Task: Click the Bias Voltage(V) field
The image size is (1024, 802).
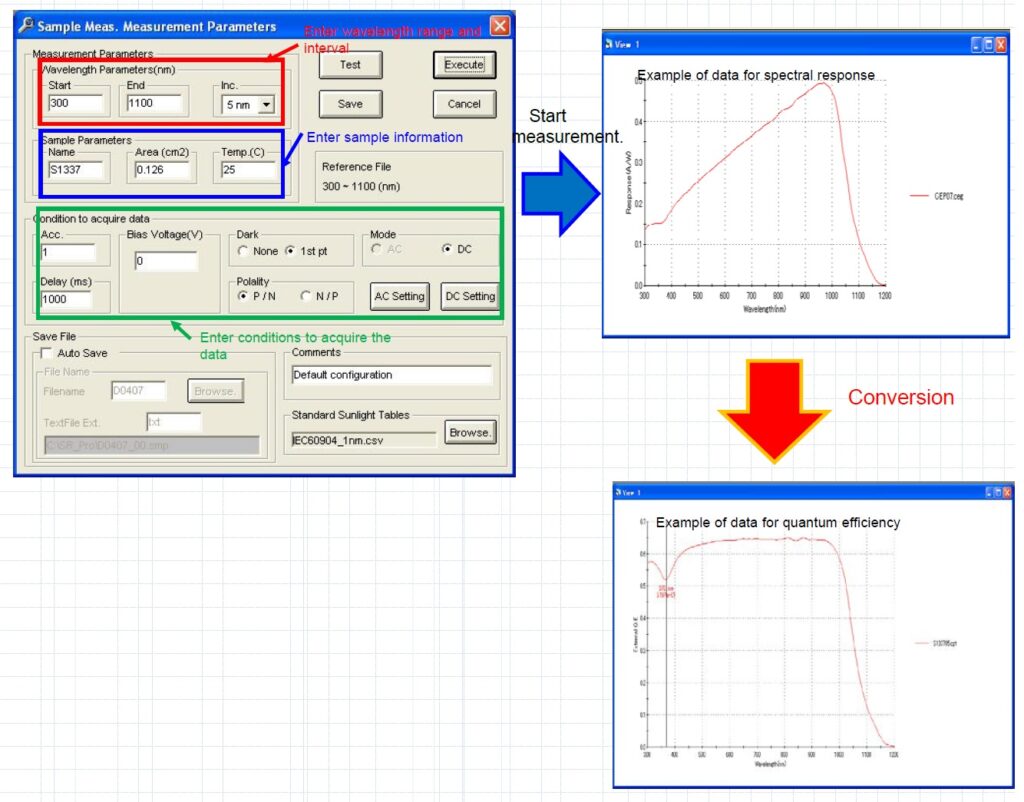Action: (166, 261)
